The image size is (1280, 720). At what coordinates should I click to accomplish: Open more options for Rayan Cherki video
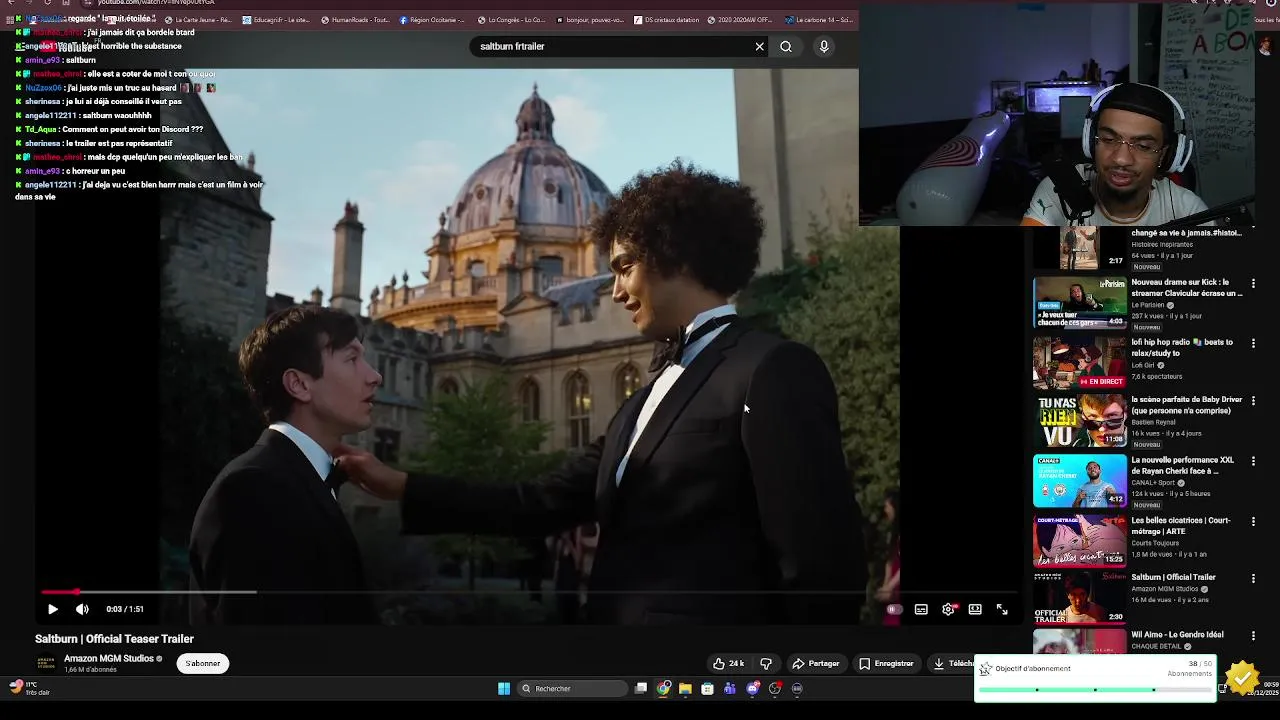[x=1253, y=462]
